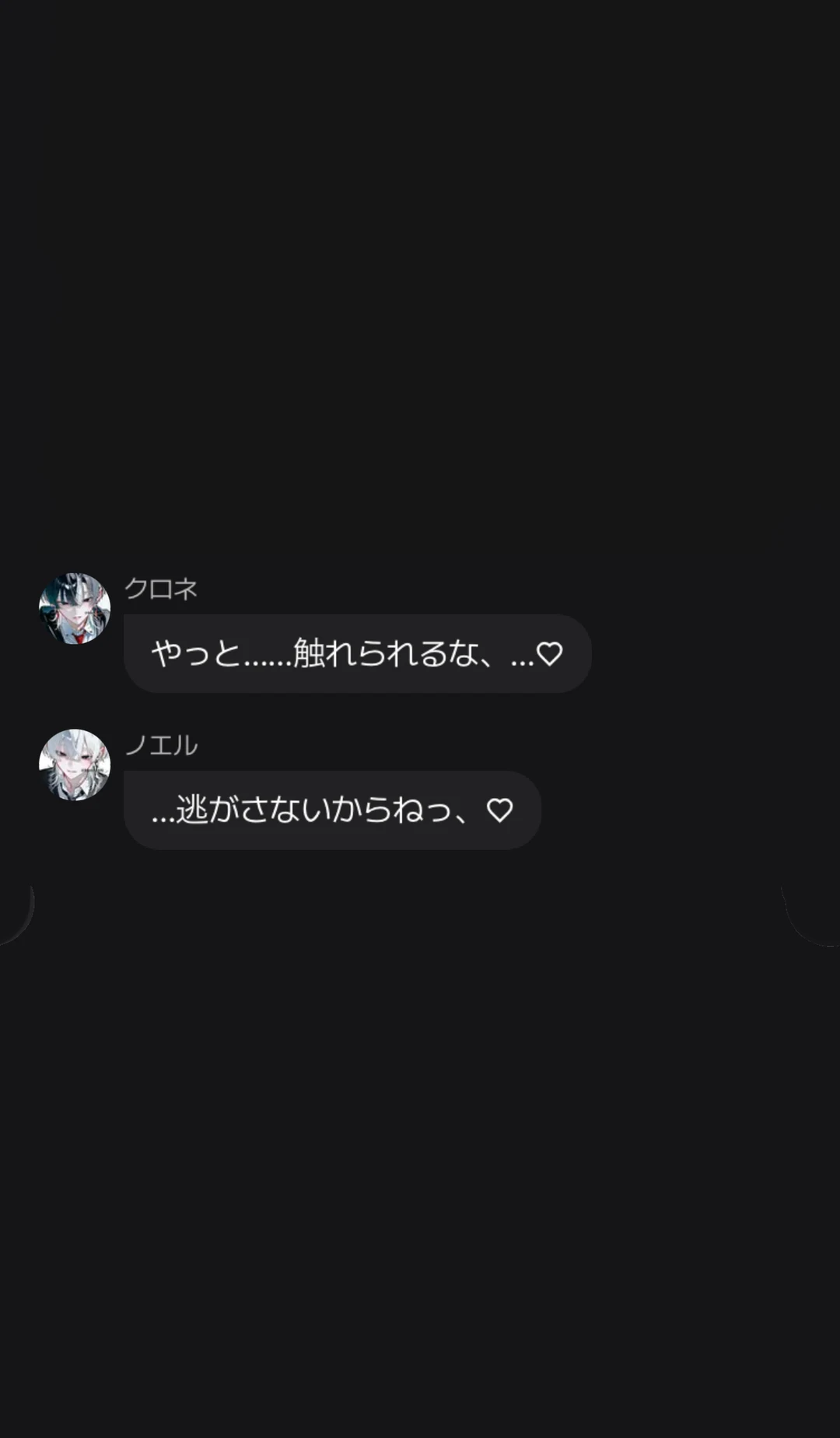Select the クロネ sender name
The height and width of the screenshot is (1438, 840).
point(161,589)
